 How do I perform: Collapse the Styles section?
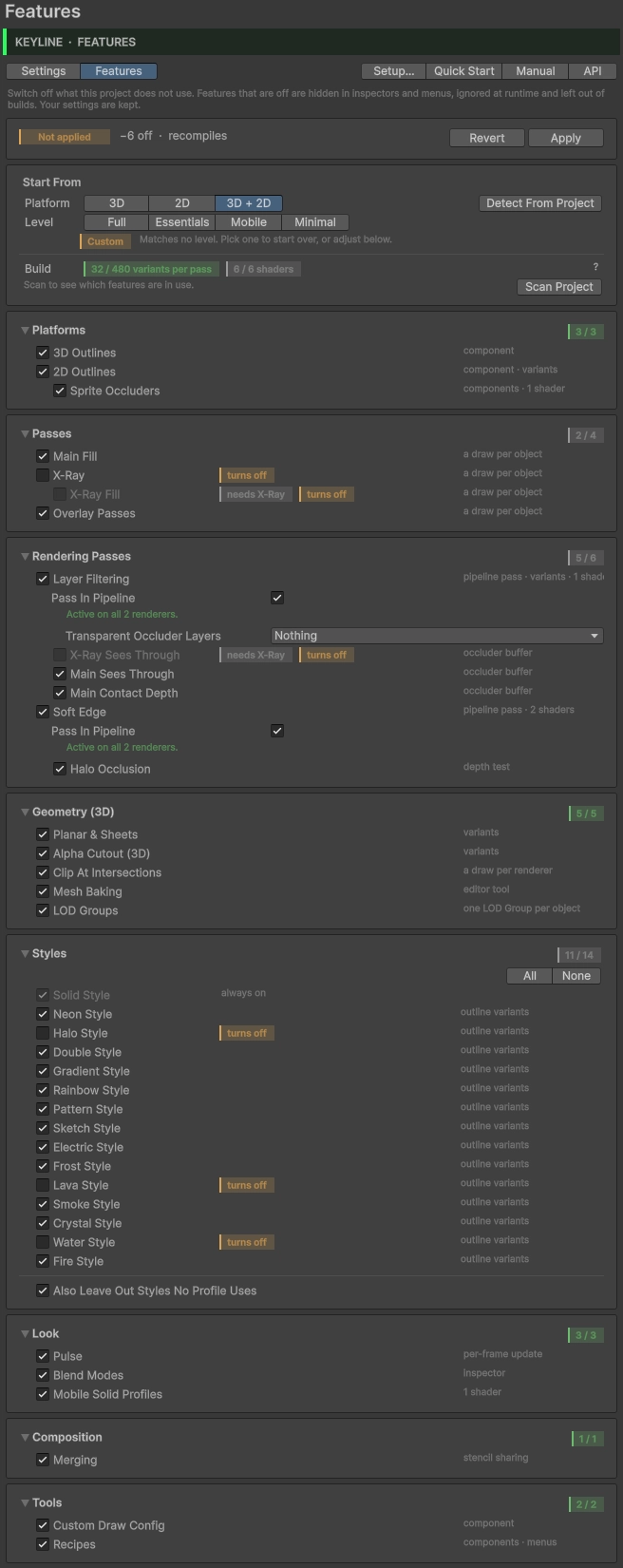coord(26,954)
